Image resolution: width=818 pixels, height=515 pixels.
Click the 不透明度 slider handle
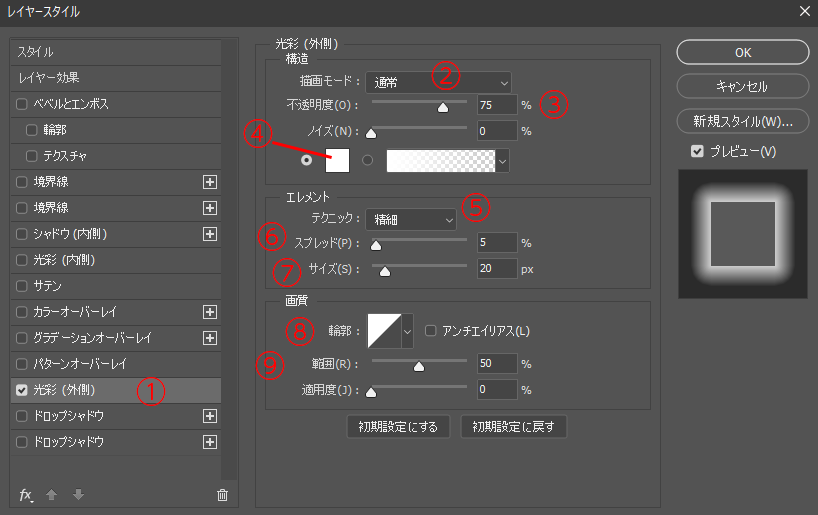443,107
